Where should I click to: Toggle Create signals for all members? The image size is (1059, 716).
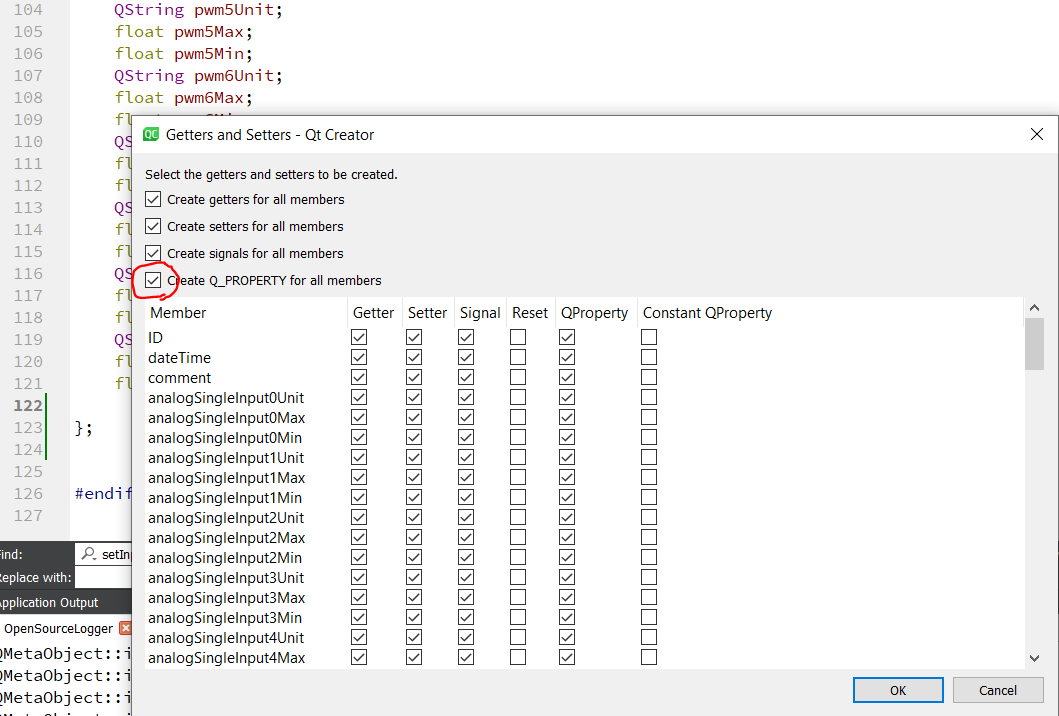click(153, 253)
